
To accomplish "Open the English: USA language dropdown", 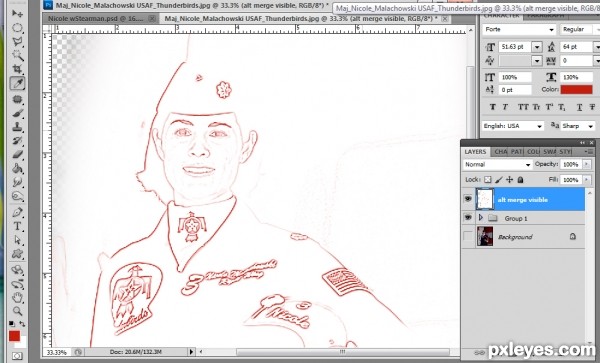I will point(513,126).
